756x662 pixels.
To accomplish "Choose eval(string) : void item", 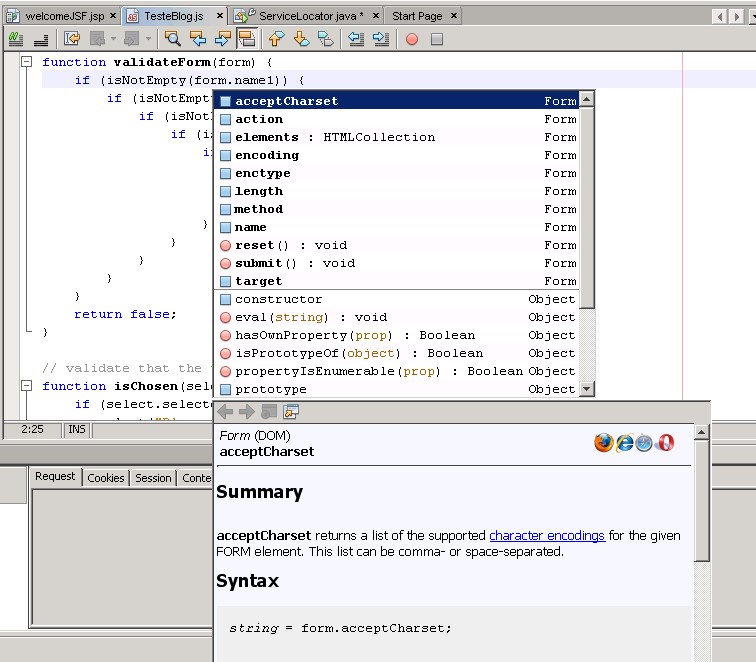I will tap(397, 317).
